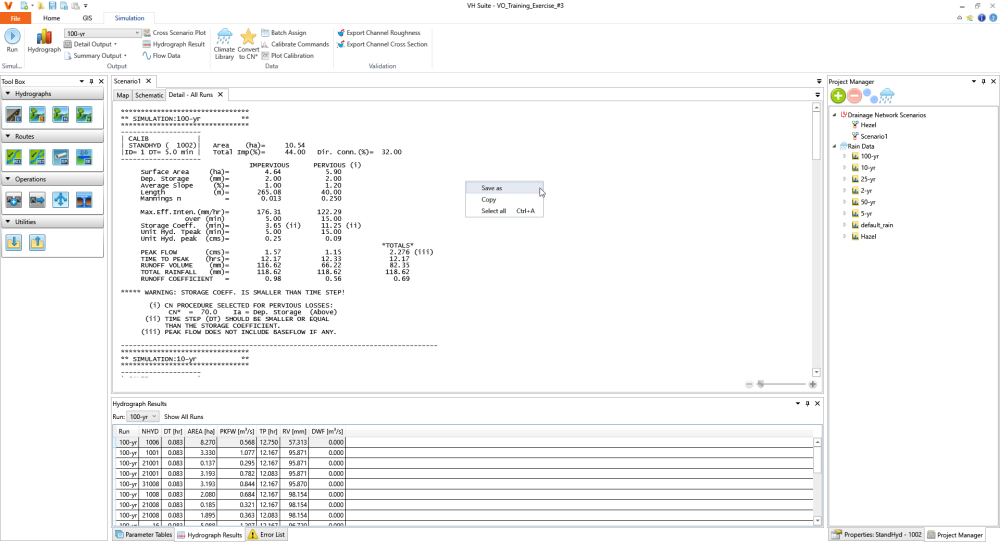Click green add button in Project Manager
This screenshot has height=542, width=1000.
838,96
